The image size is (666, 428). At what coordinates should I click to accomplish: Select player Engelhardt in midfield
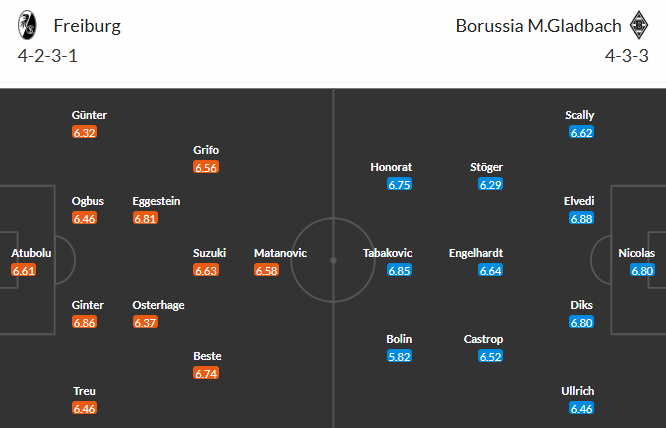tap(476, 253)
